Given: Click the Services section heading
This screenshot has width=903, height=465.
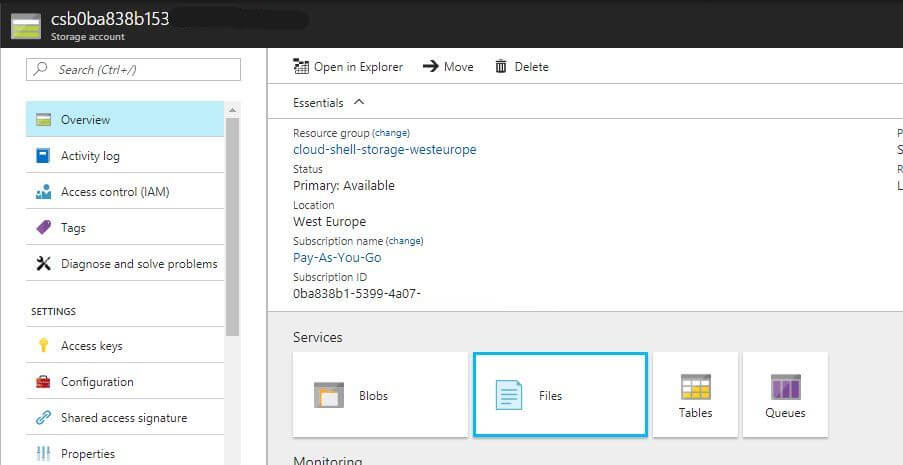Looking at the screenshot, I should click(x=317, y=337).
